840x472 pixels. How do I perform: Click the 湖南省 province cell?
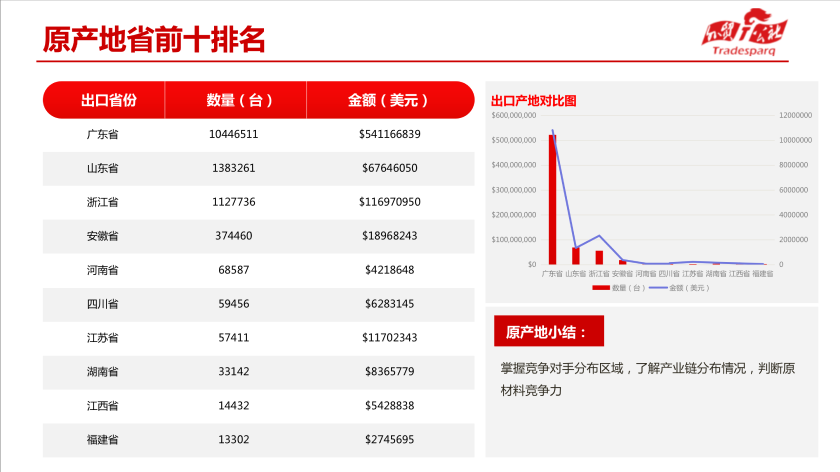click(x=103, y=372)
